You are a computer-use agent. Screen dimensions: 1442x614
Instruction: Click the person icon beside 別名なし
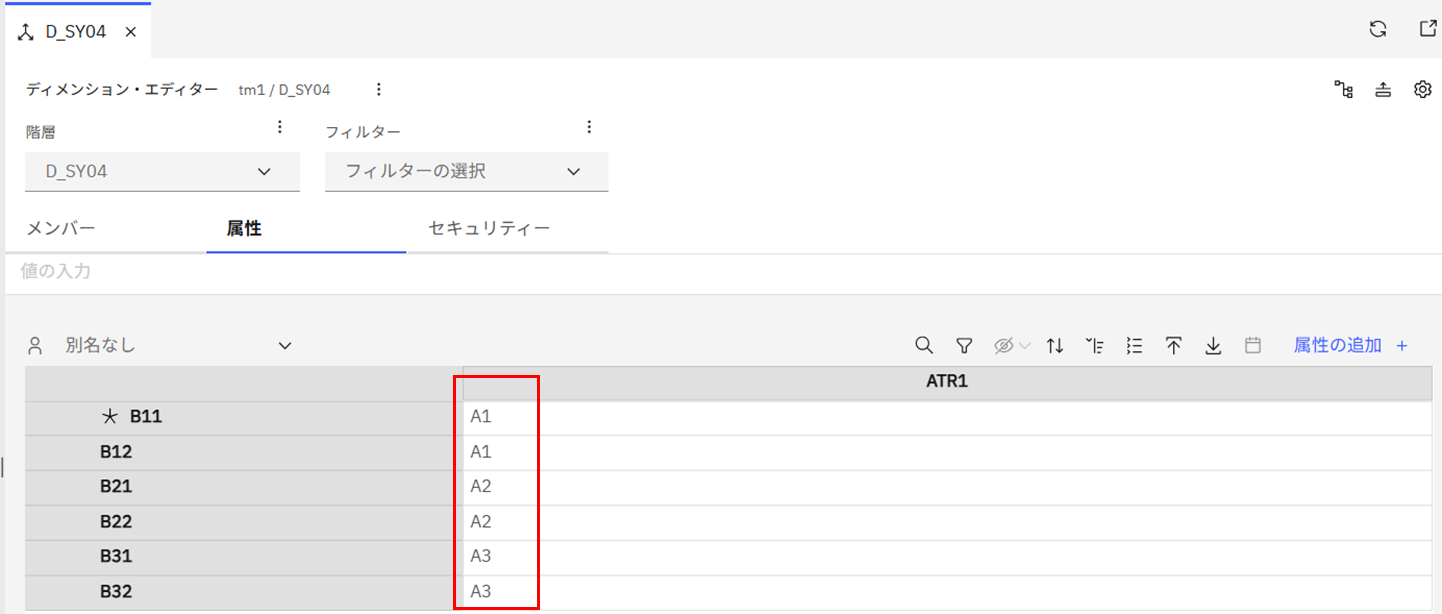36,346
